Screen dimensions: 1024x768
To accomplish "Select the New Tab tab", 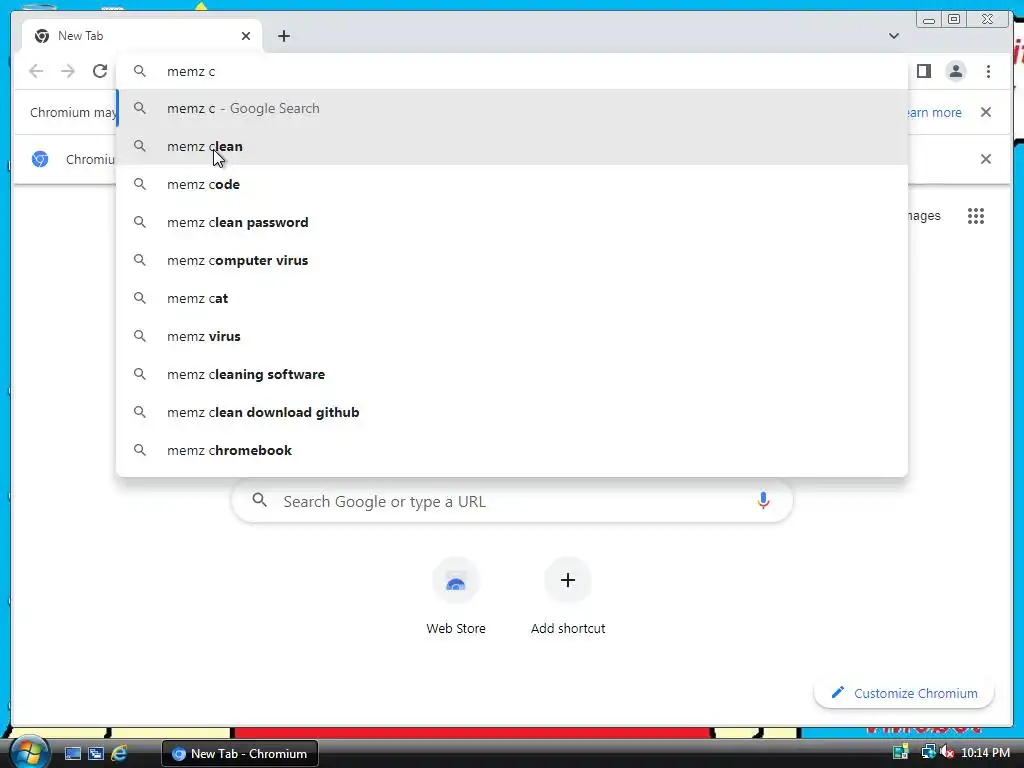I will coord(142,36).
